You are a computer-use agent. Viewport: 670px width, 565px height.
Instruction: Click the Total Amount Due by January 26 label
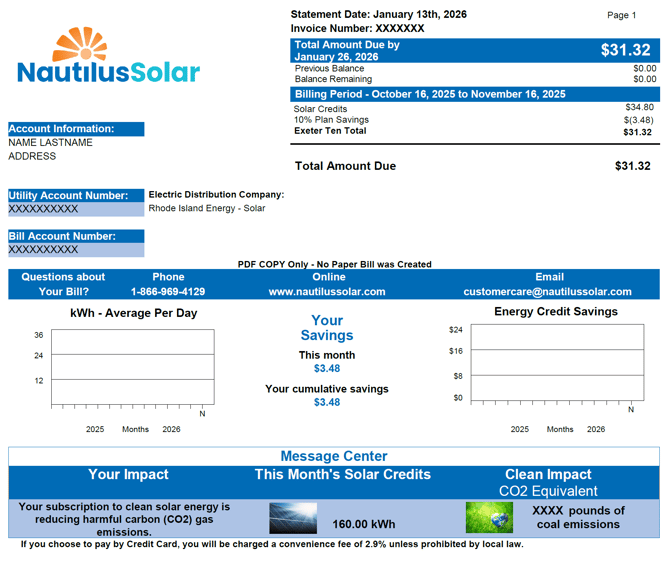click(347, 51)
